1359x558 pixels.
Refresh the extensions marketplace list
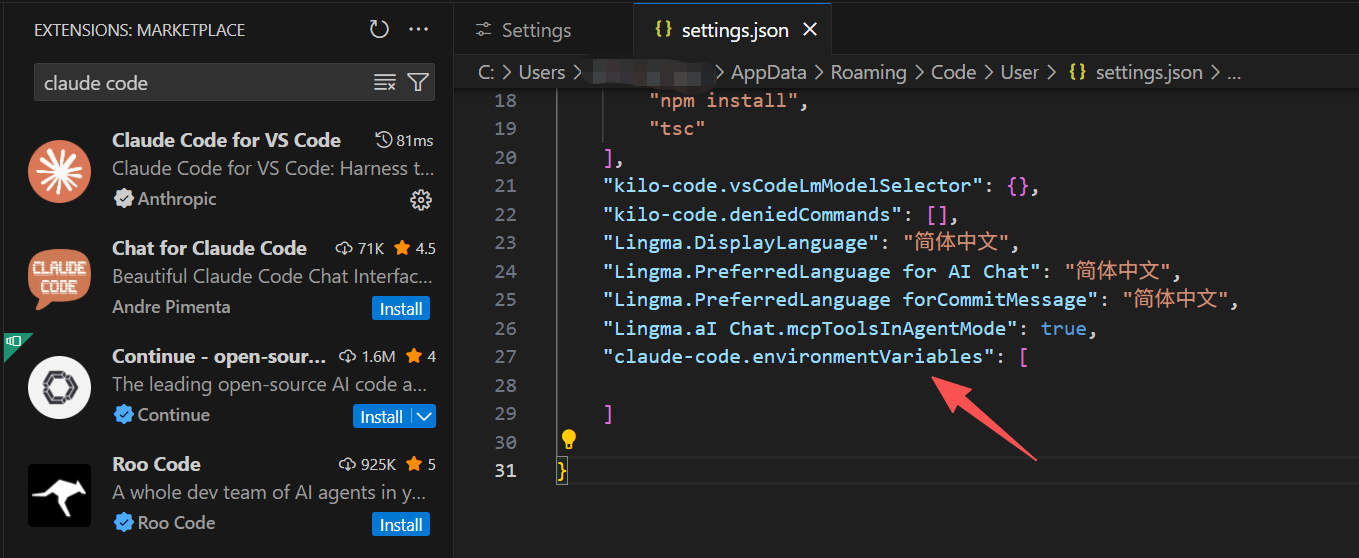(379, 30)
